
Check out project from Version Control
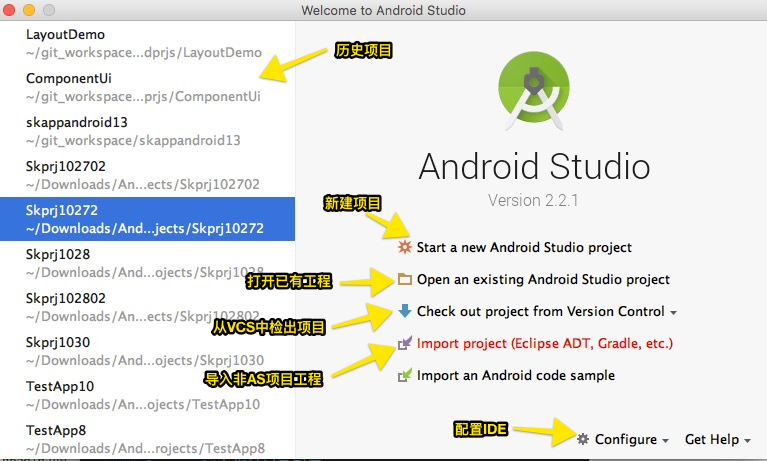(541, 311)
